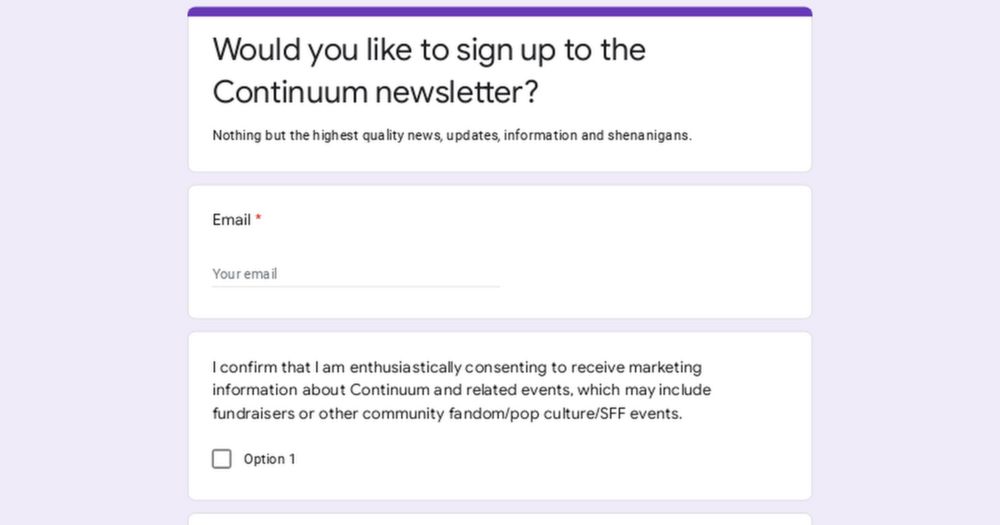Click the 'Option 1' label text

[x=270, y=460]
